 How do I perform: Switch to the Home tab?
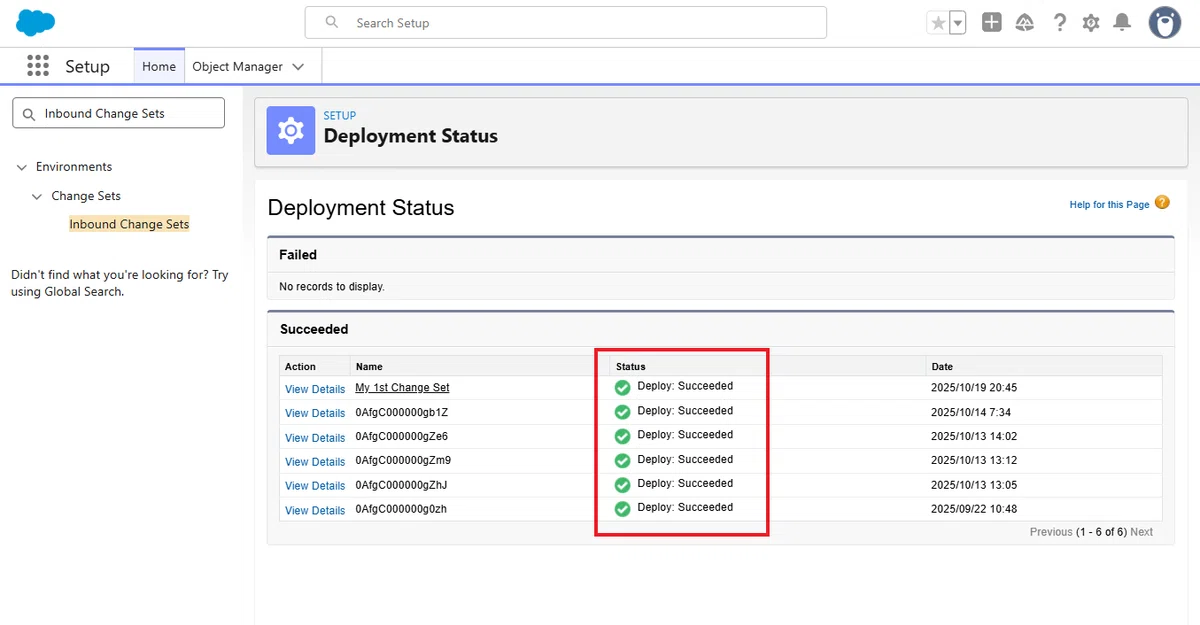pos(159,67)
